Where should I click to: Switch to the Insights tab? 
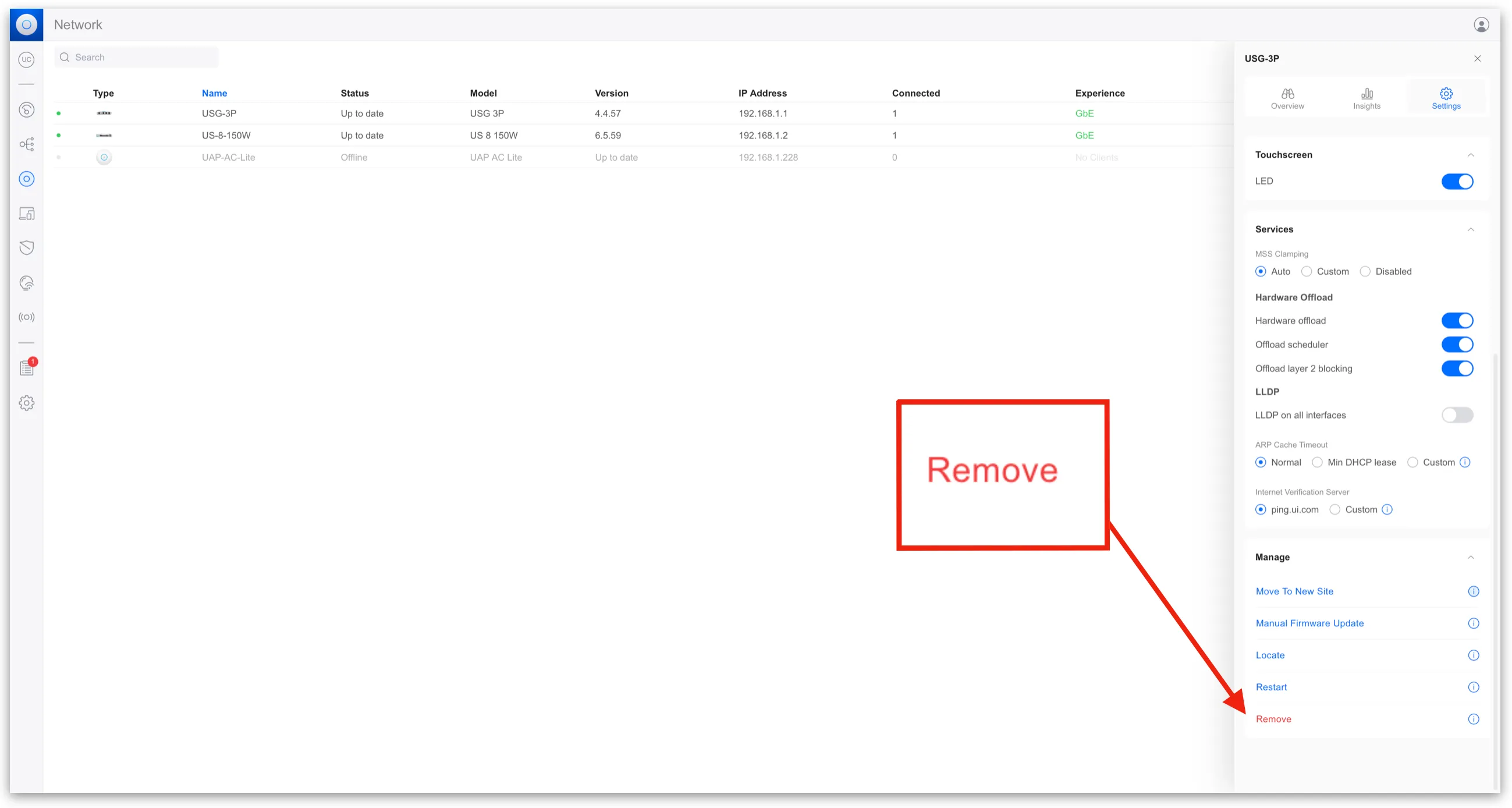[1367, 98]
